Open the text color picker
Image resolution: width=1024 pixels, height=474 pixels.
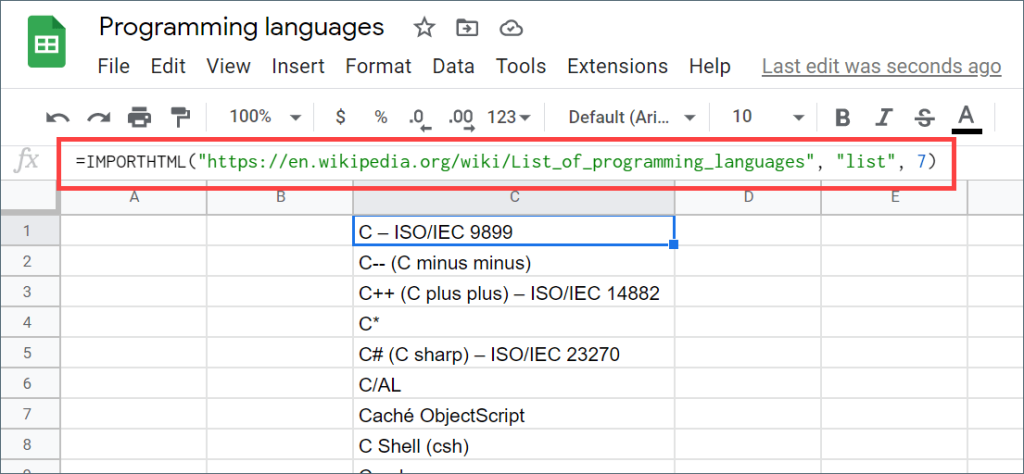point(966,117)
